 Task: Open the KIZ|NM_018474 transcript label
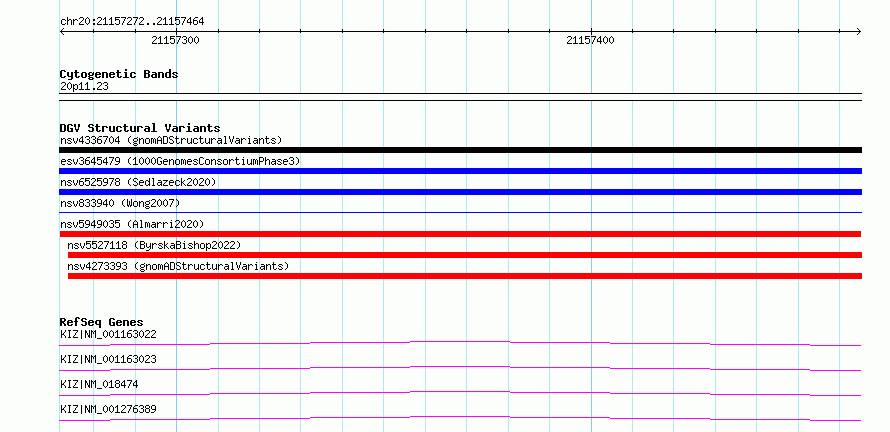click(x=99, y=384)
